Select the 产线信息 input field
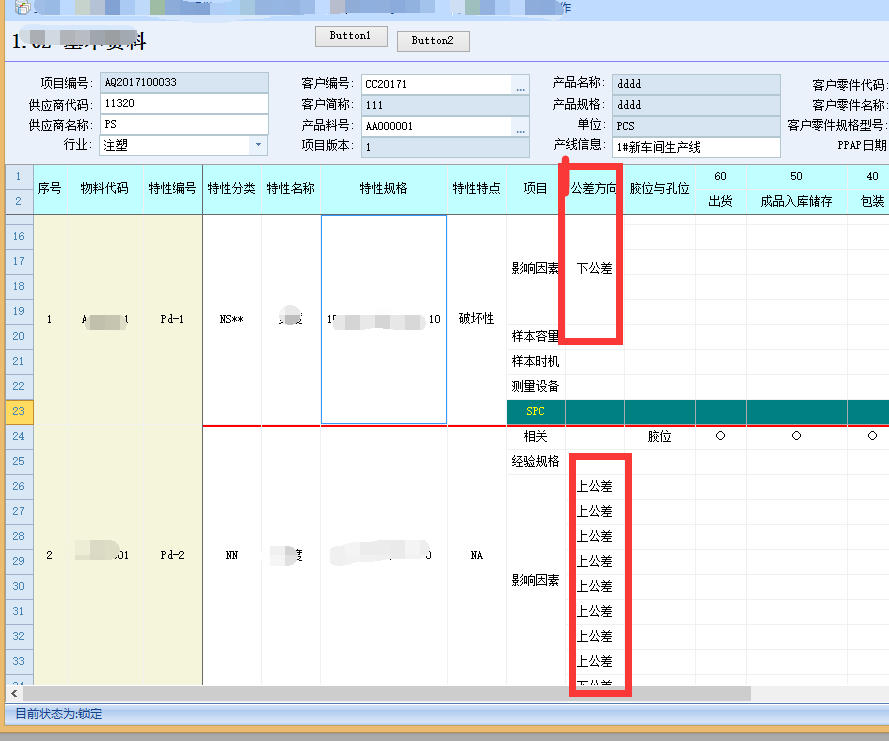The width and height of the screenshot is (889, 741). (x=695, y=148)
